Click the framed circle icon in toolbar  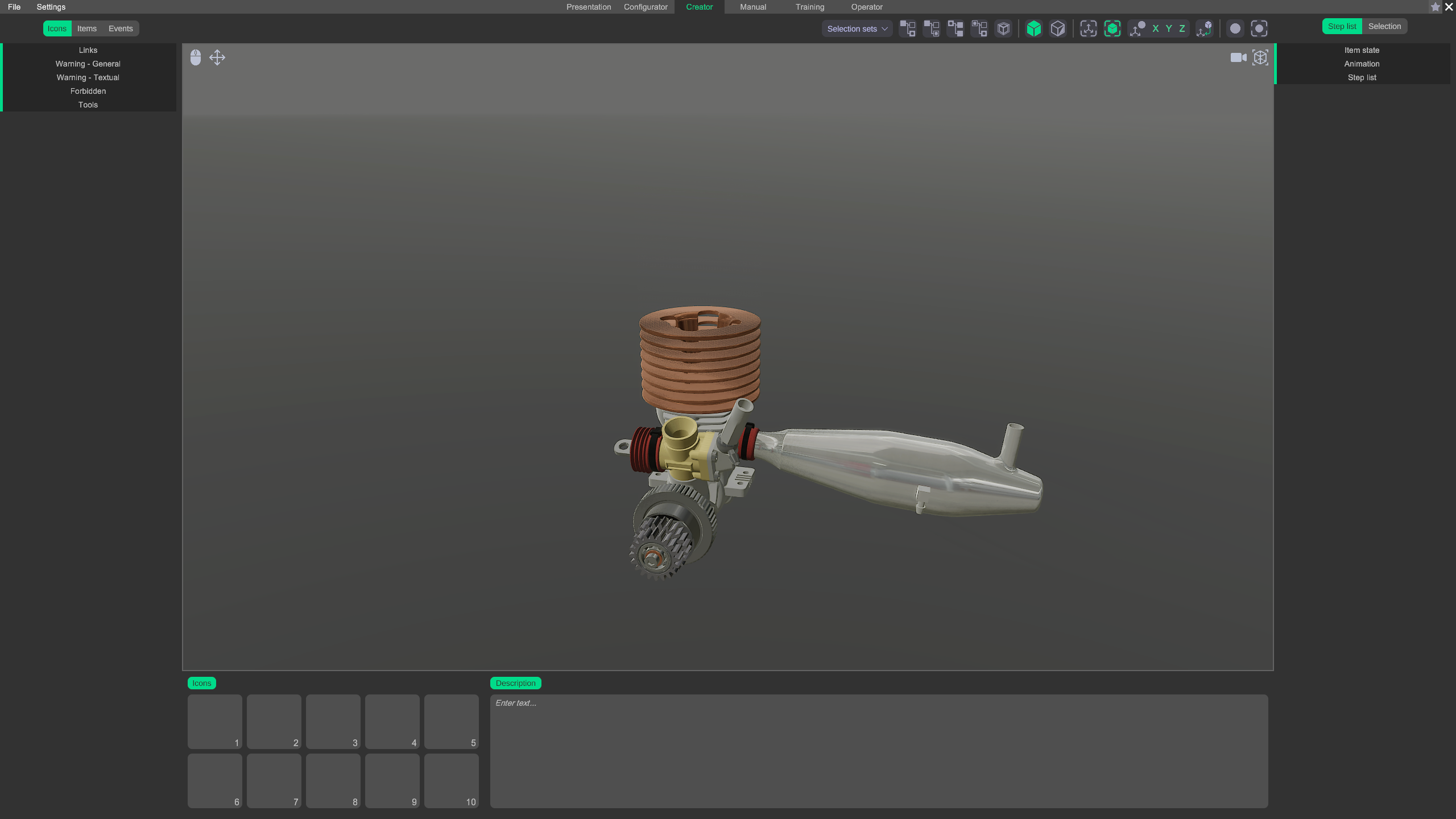1259,28
